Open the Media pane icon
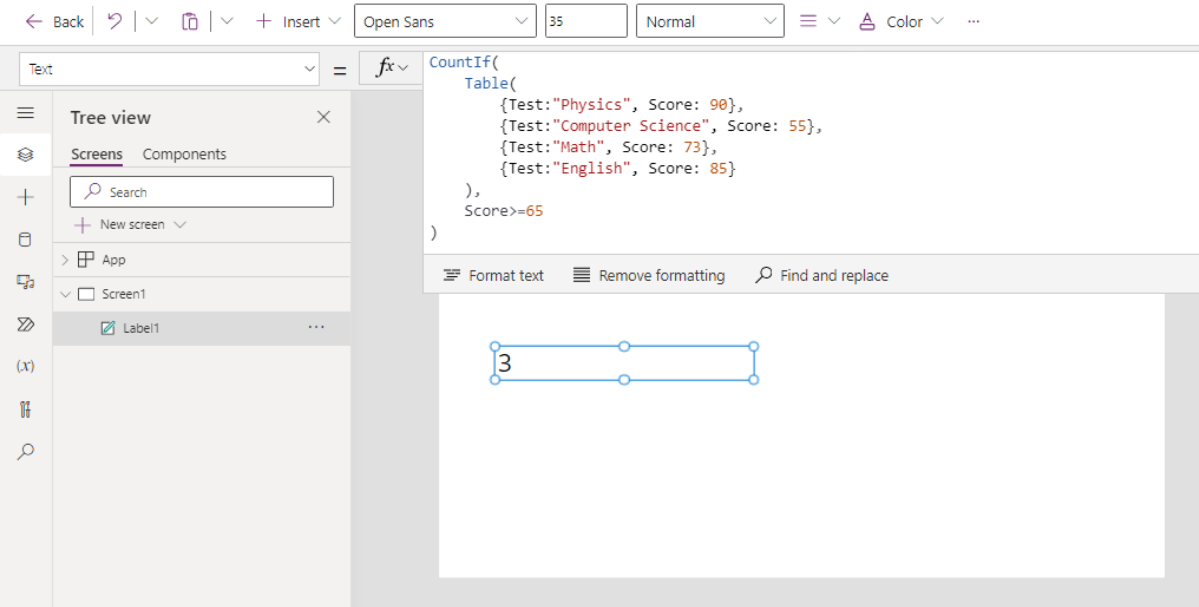The image size is (1199, 607). 27,283
